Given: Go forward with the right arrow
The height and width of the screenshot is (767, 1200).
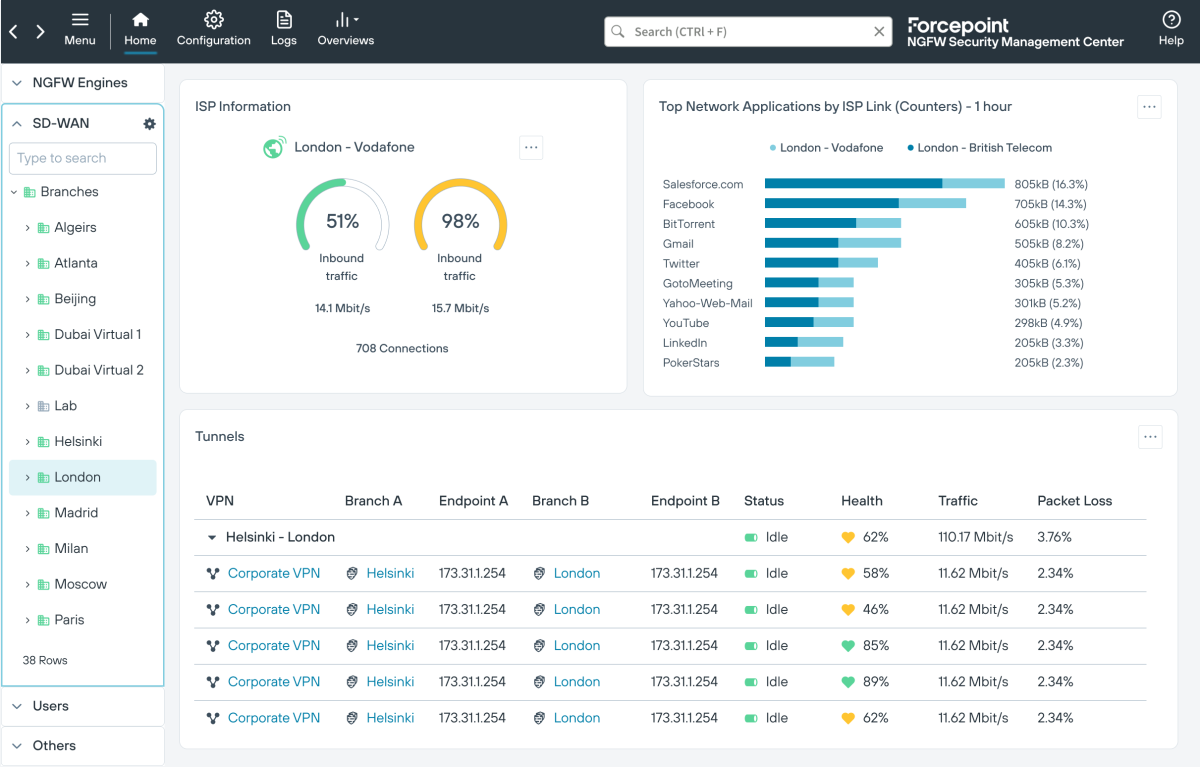Looking at the screenshot, I should (x=40, y=32).
